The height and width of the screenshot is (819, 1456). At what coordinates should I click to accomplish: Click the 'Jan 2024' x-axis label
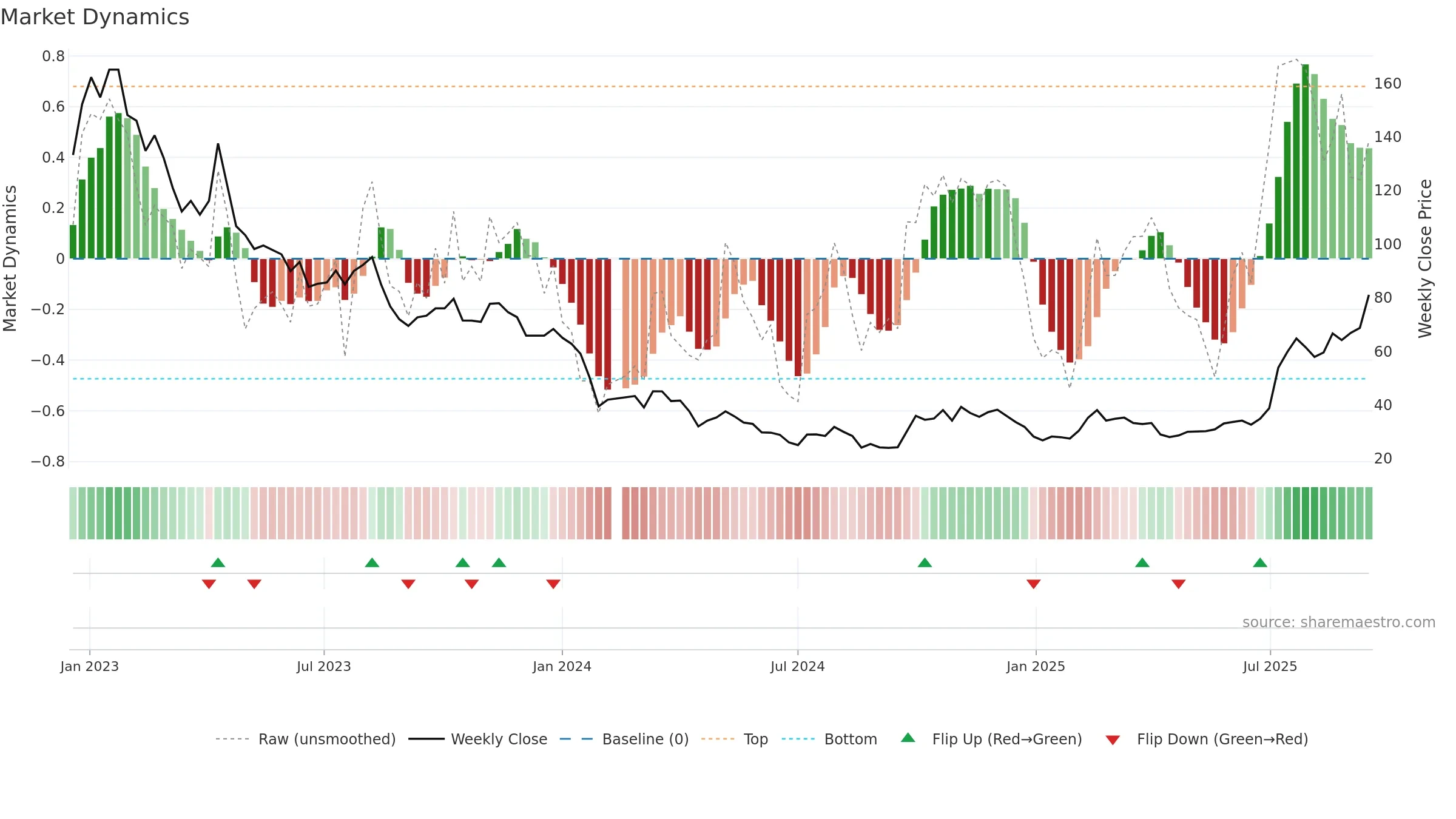[x=562, y=666]
